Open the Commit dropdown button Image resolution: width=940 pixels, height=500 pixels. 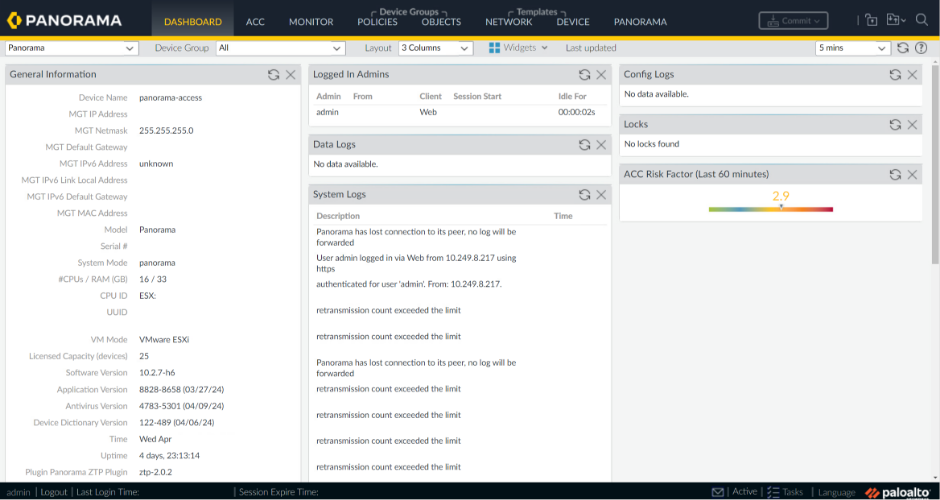pos(793,20)
